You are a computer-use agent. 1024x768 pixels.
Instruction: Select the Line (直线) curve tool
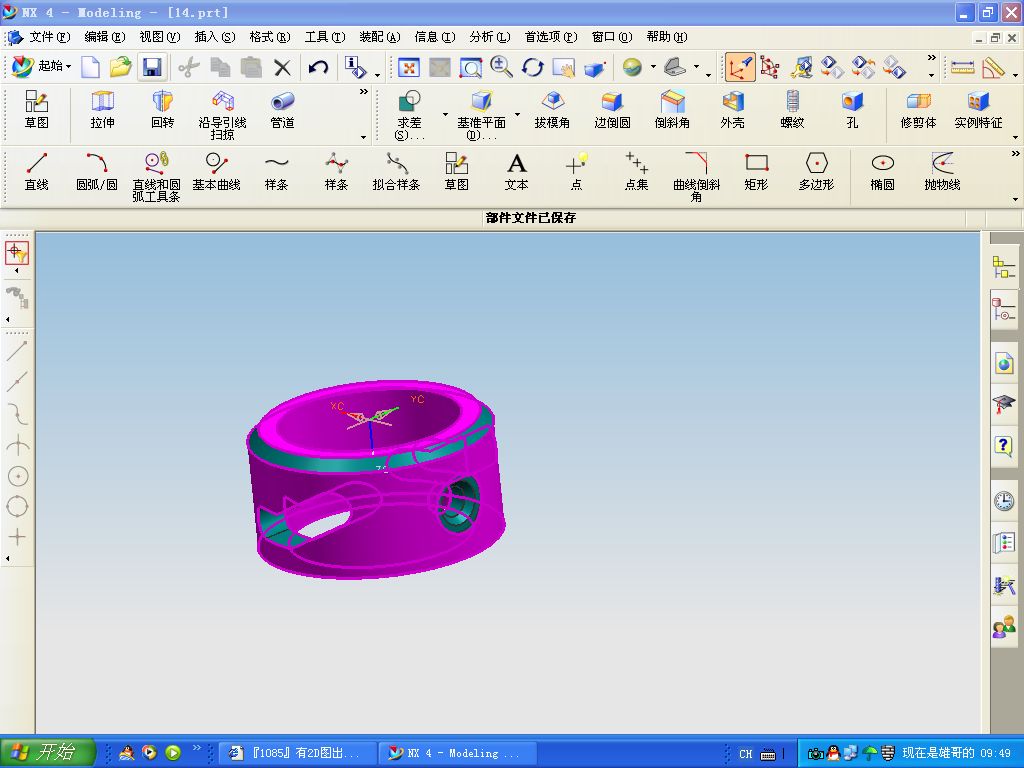[x=37, y=172]
